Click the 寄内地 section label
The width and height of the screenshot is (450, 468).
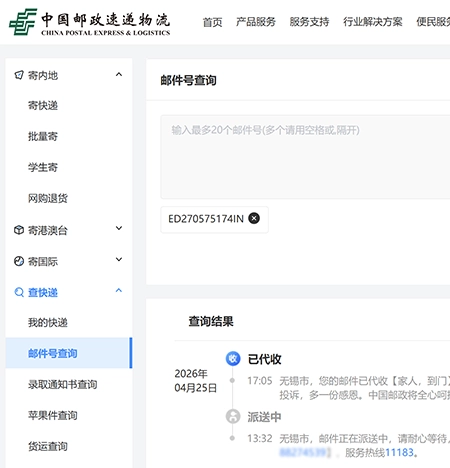[43, 75]
